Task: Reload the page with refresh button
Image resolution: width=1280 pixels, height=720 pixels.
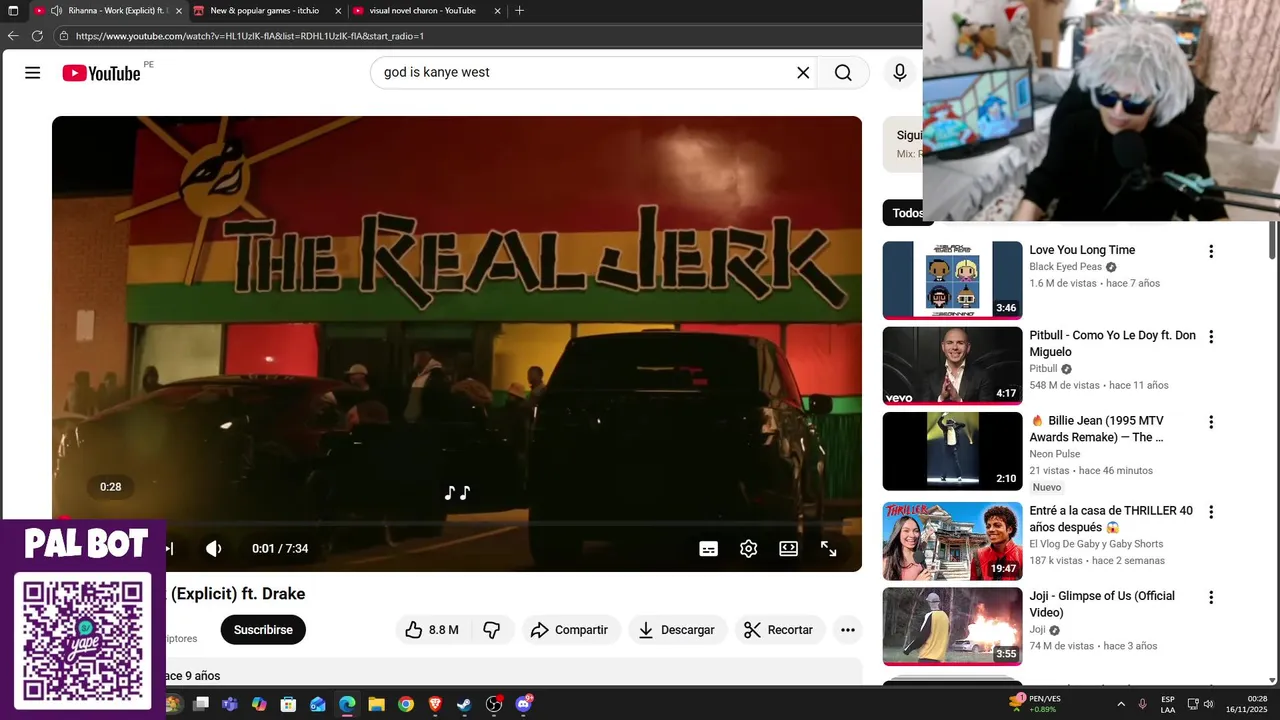Action: 37,36
